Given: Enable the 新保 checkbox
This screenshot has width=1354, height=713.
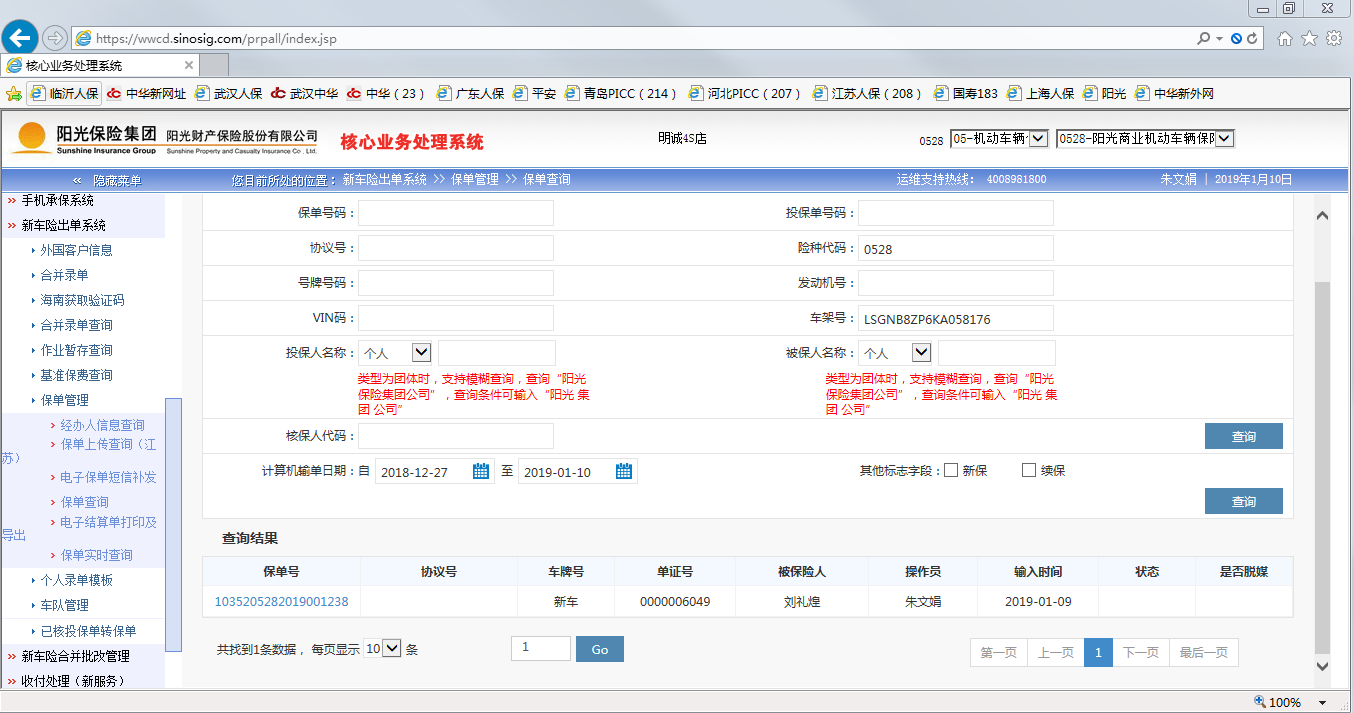Looking at the screenshot, I should [x=951, y=470].
